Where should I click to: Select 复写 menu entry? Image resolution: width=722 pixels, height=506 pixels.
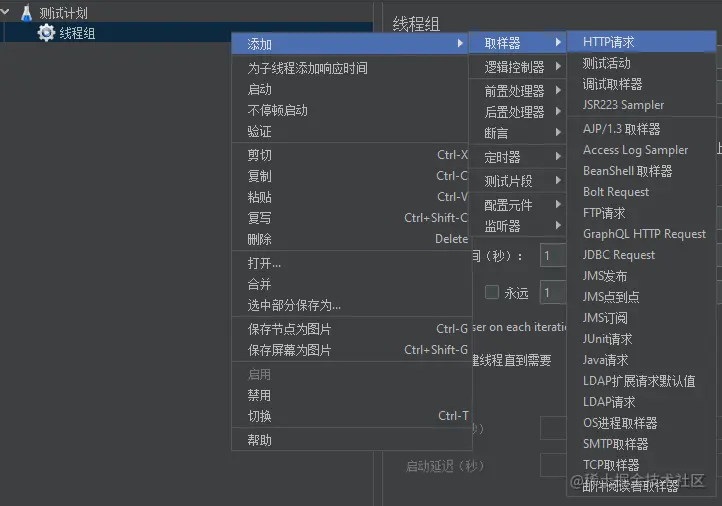tap(352, 218)
